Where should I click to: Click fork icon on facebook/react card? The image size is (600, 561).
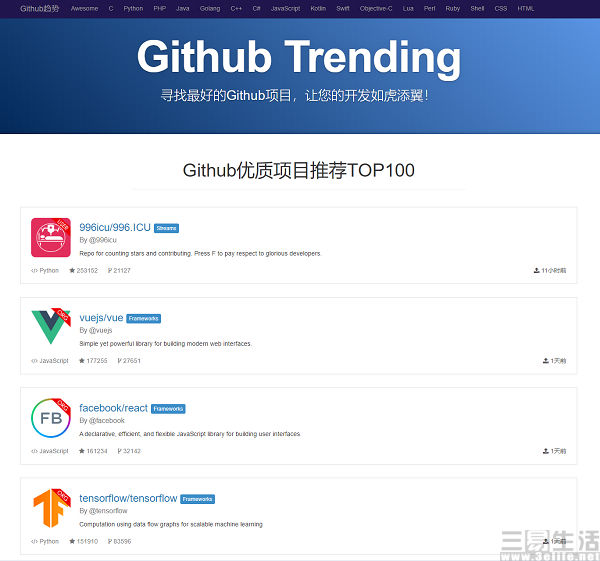[120, 451]
